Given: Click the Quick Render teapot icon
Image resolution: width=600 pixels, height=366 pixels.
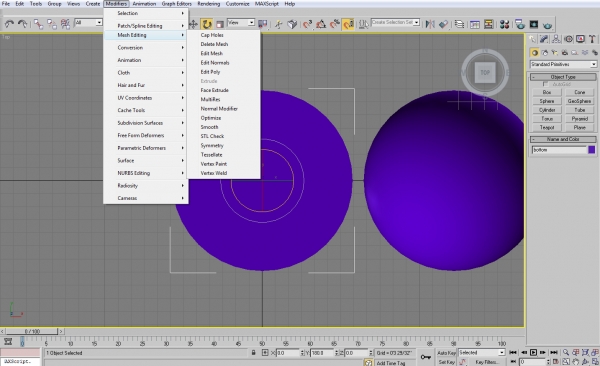Looking at the screenshot, I should pos(548,25).
